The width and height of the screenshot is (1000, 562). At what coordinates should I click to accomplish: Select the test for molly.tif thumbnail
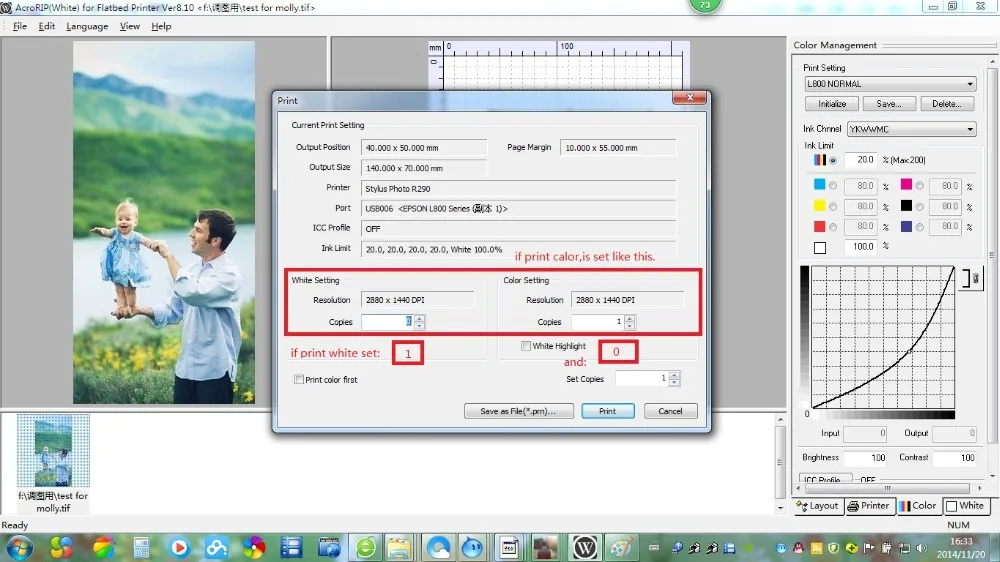[x=53, y=452]
